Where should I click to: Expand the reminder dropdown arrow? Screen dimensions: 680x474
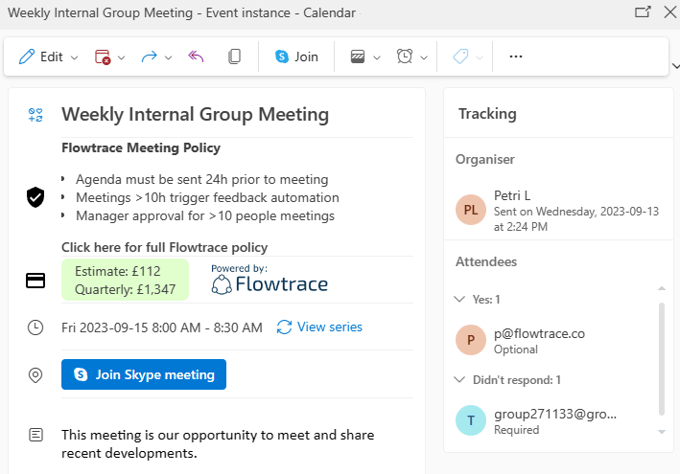424,57
